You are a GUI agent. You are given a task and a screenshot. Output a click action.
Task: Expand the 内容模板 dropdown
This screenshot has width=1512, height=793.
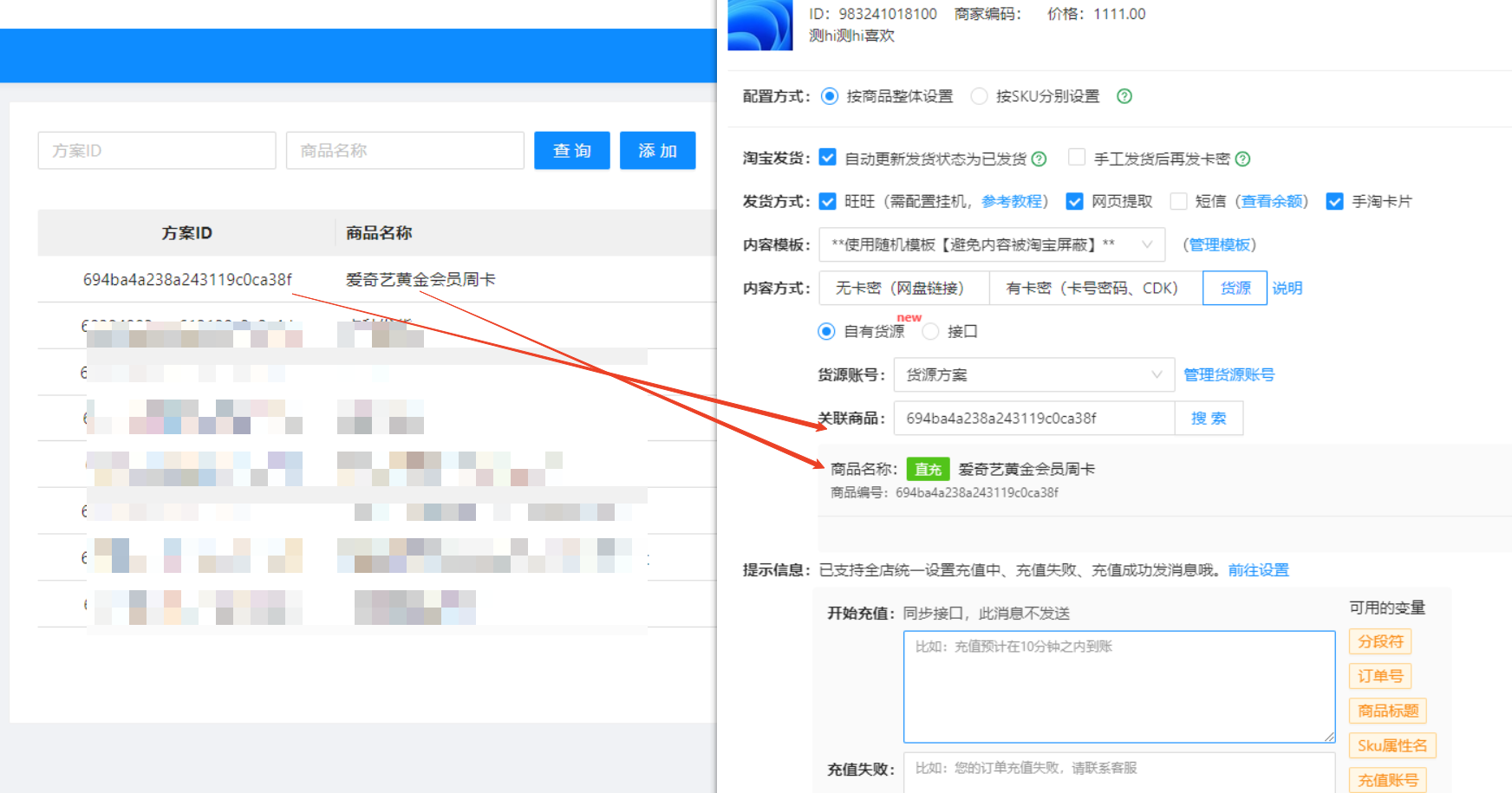click(992, 244)
